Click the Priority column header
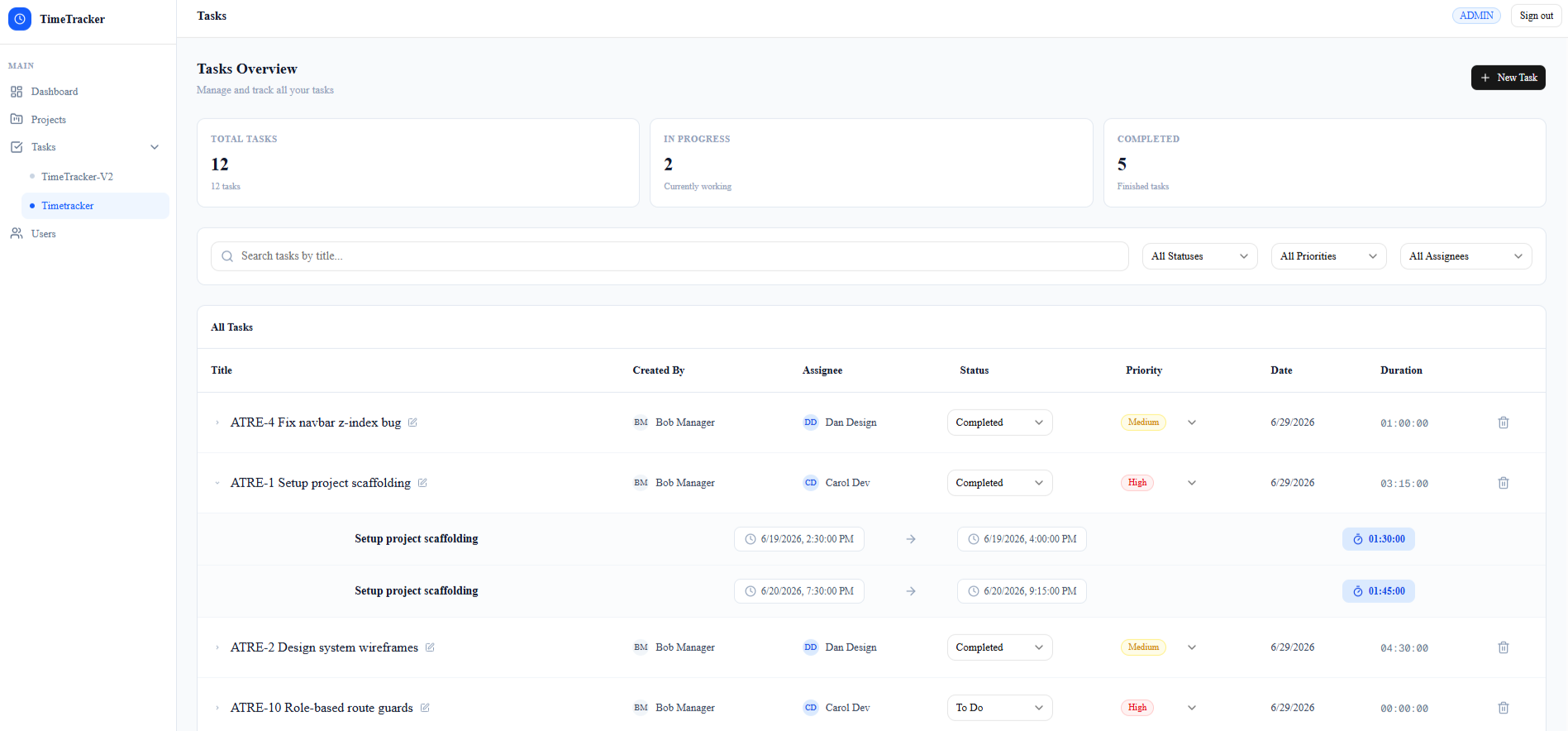The height and width of the screenshot is (731, 1568). [x=1144, y=370]
